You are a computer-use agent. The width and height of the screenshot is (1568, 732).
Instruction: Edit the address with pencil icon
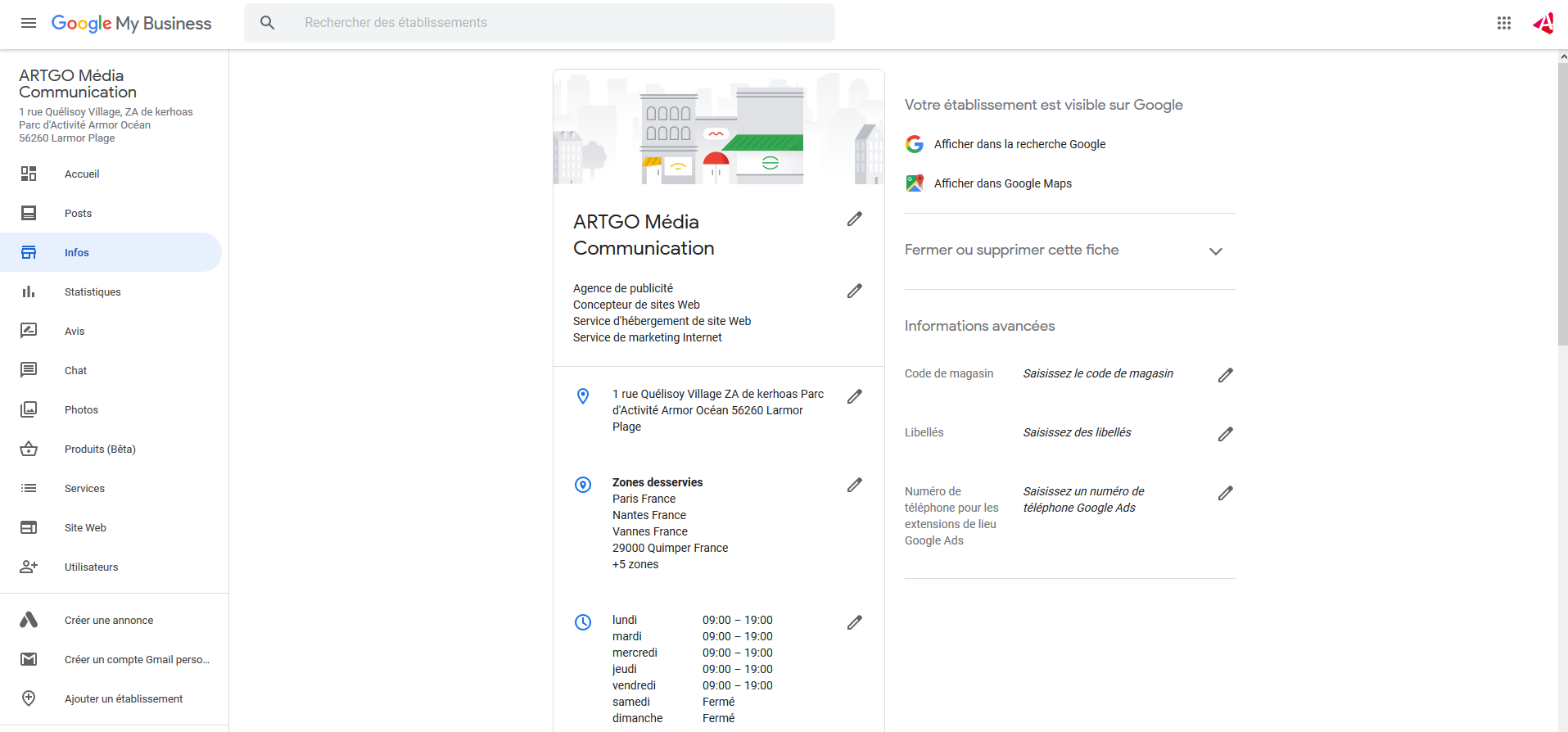pyautogui.click(x=855, y=396)
